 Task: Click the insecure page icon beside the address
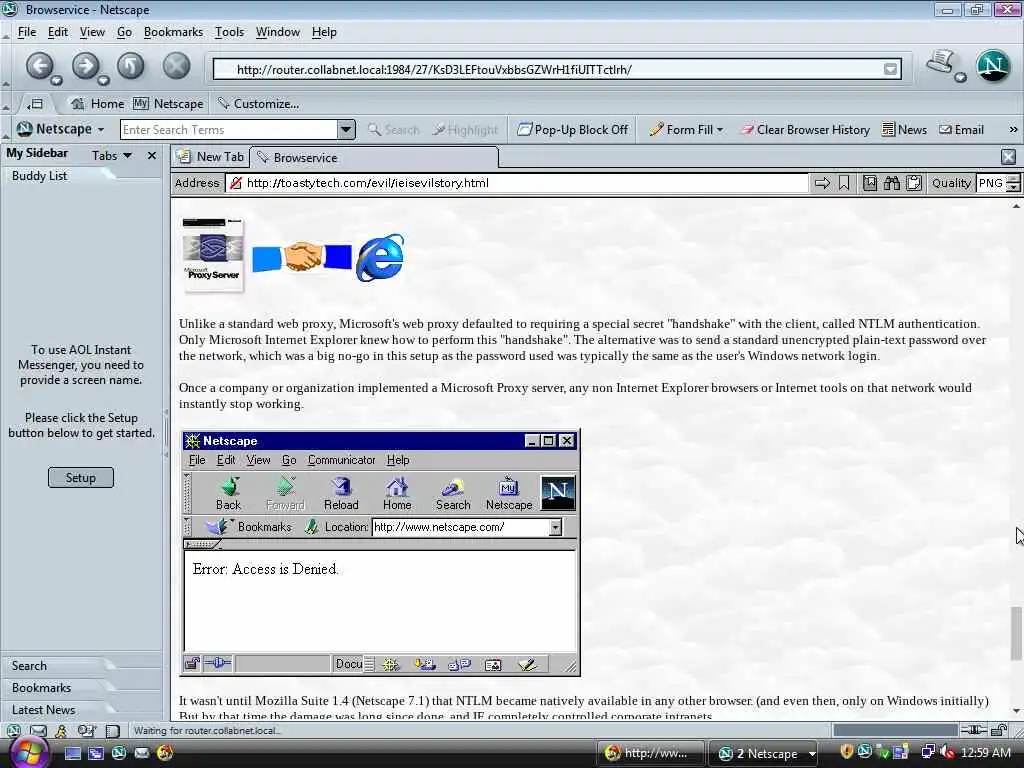click(x=236, y=184)
